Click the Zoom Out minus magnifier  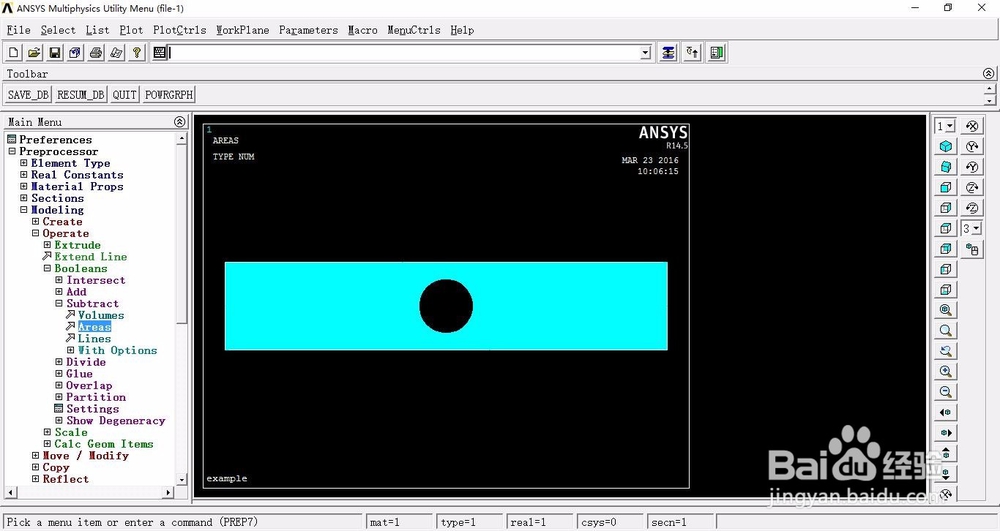point(946,392)
